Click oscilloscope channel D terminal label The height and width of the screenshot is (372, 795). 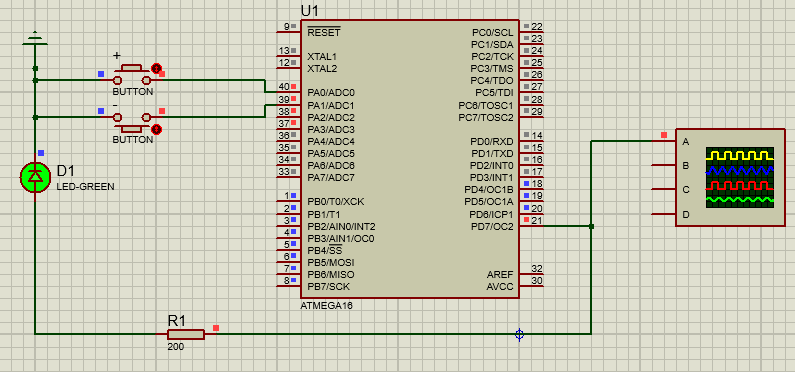tap(686, 214)
